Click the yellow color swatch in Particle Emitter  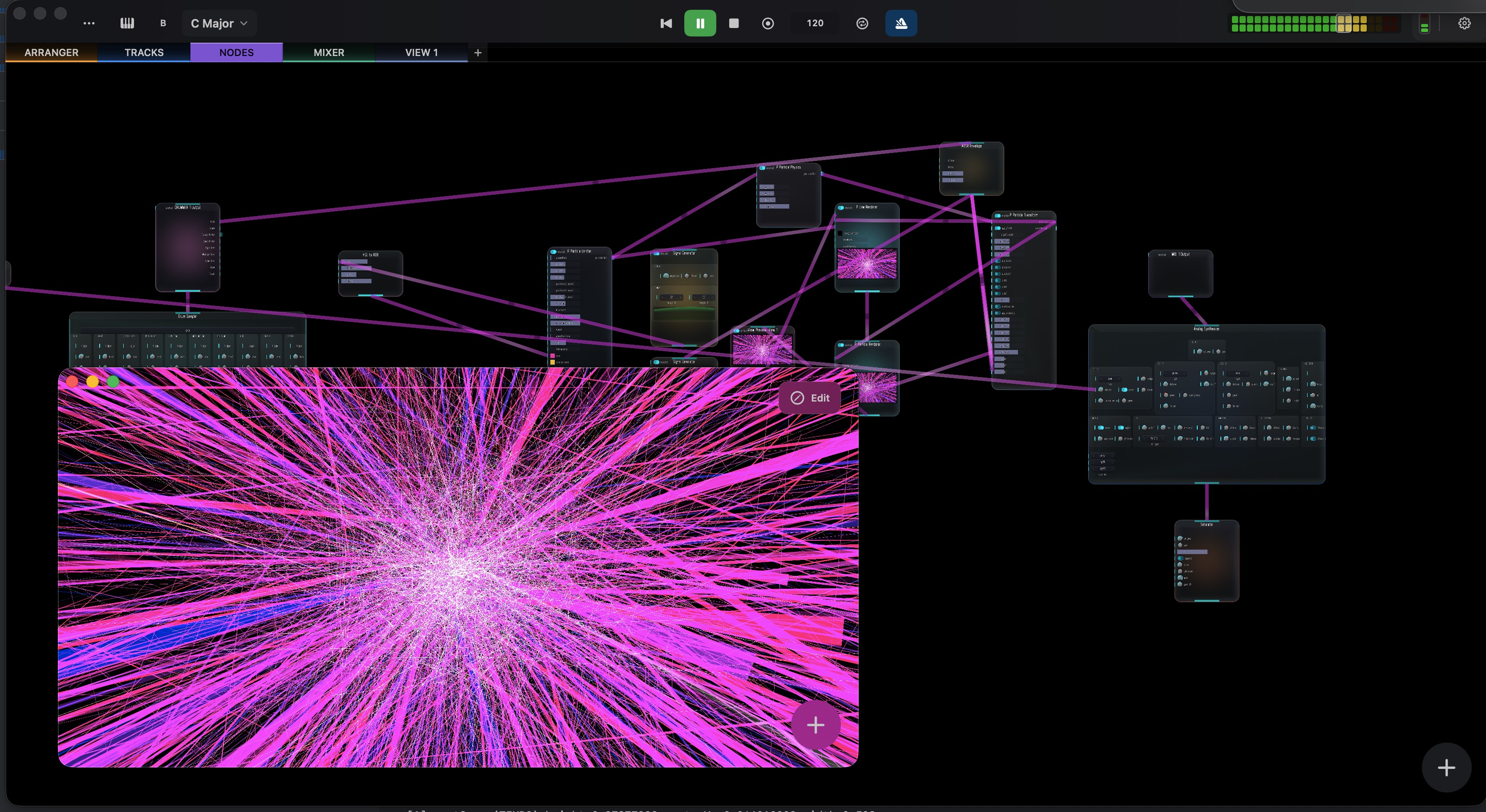click(x=552, y=362)
